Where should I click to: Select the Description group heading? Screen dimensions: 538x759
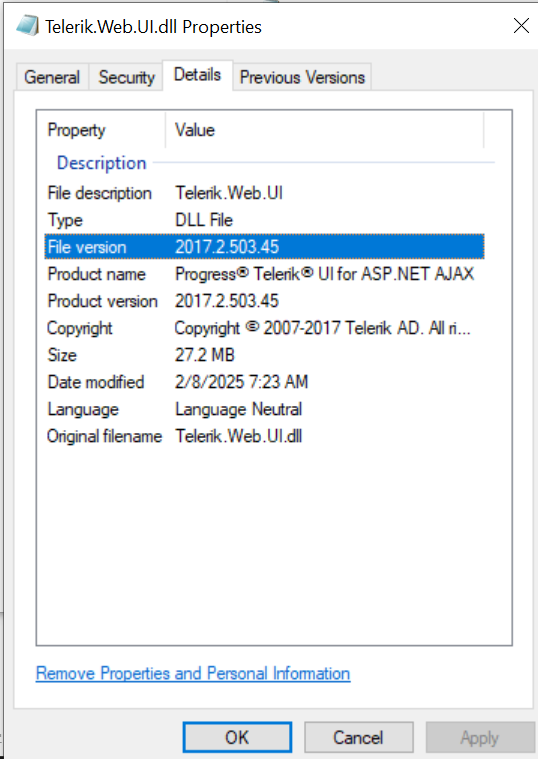tap(101, 163)
